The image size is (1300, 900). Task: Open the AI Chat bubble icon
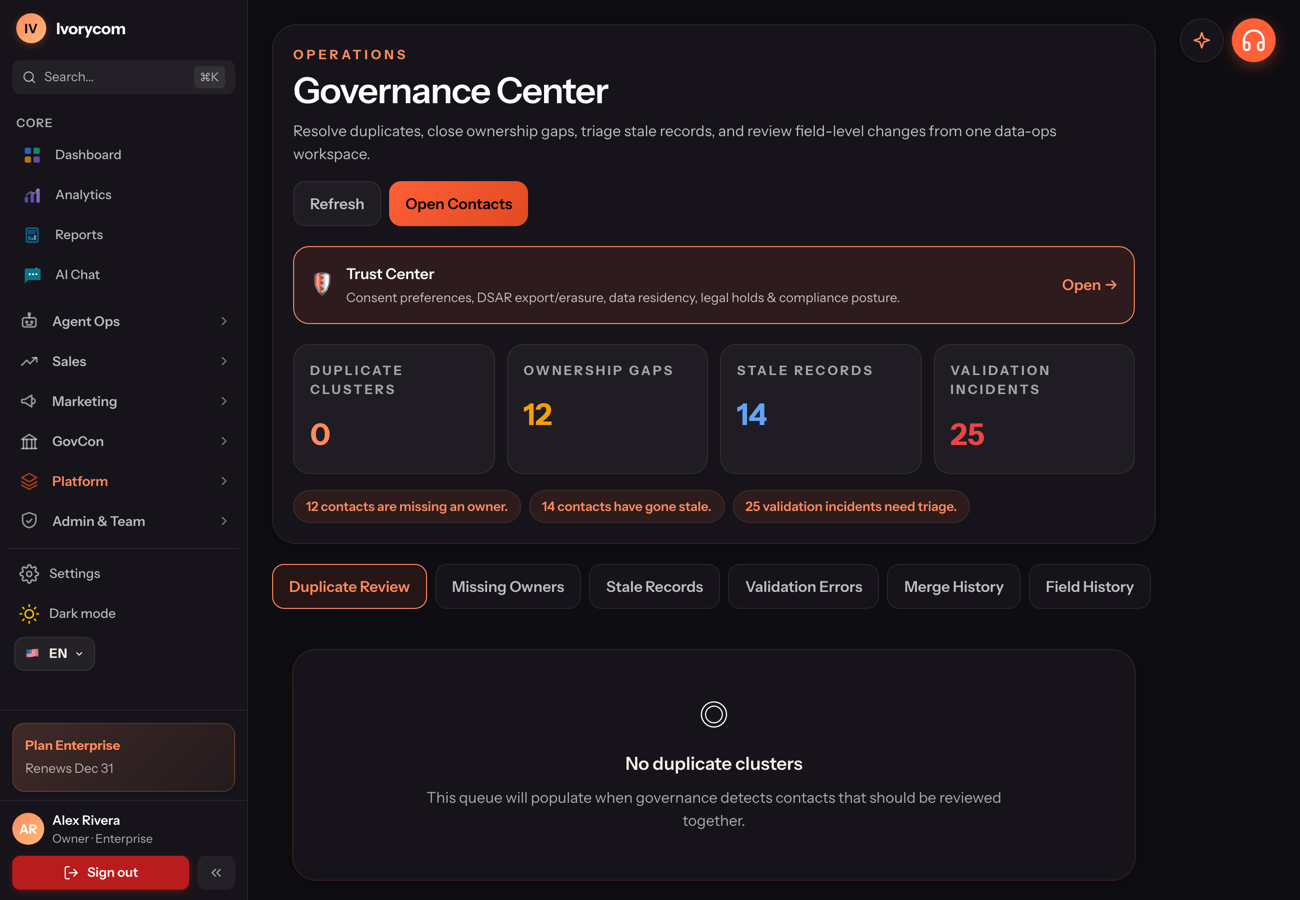[32, 275]
